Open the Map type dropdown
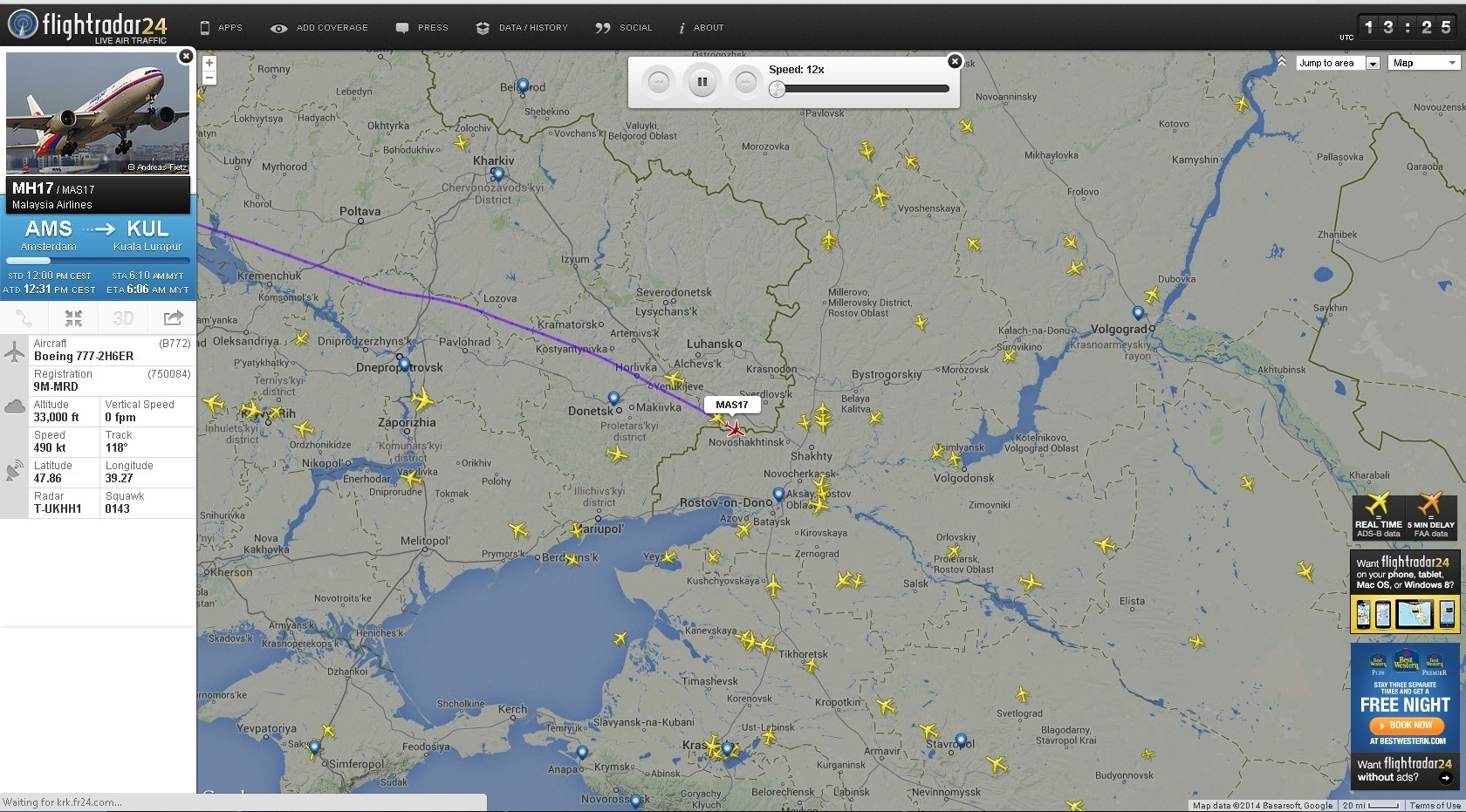1466x812 pixels. point(1425,63)
